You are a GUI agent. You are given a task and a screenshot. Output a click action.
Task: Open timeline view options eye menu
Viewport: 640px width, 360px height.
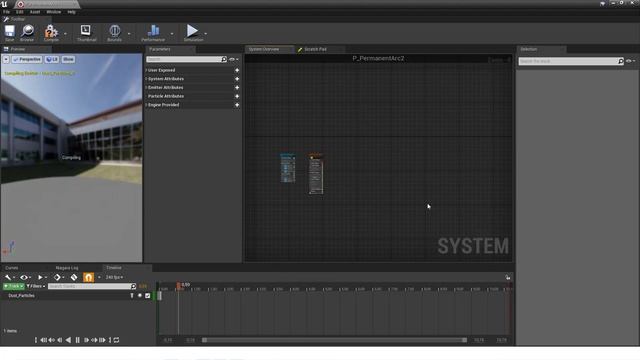point(25,278)
